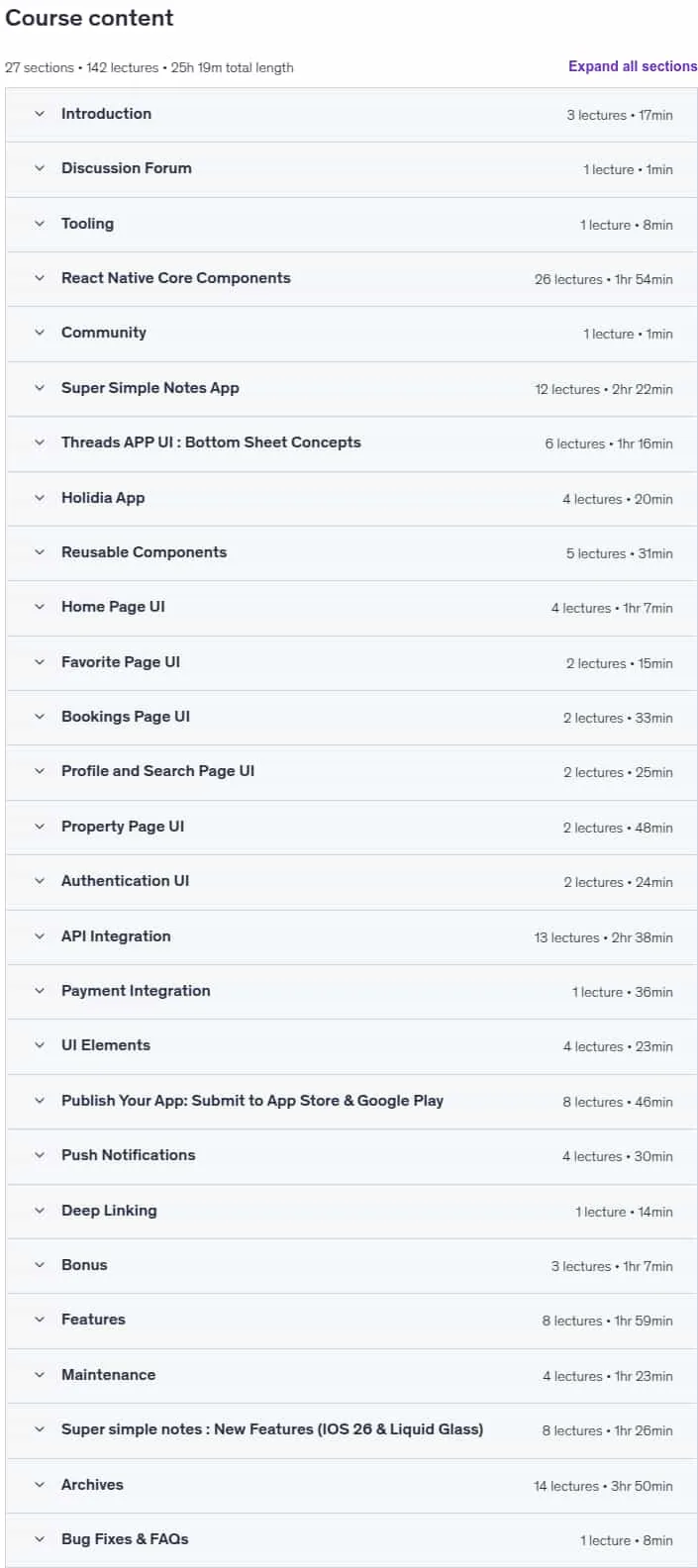Open Super simple notes: New Features section

[351, 1429]
